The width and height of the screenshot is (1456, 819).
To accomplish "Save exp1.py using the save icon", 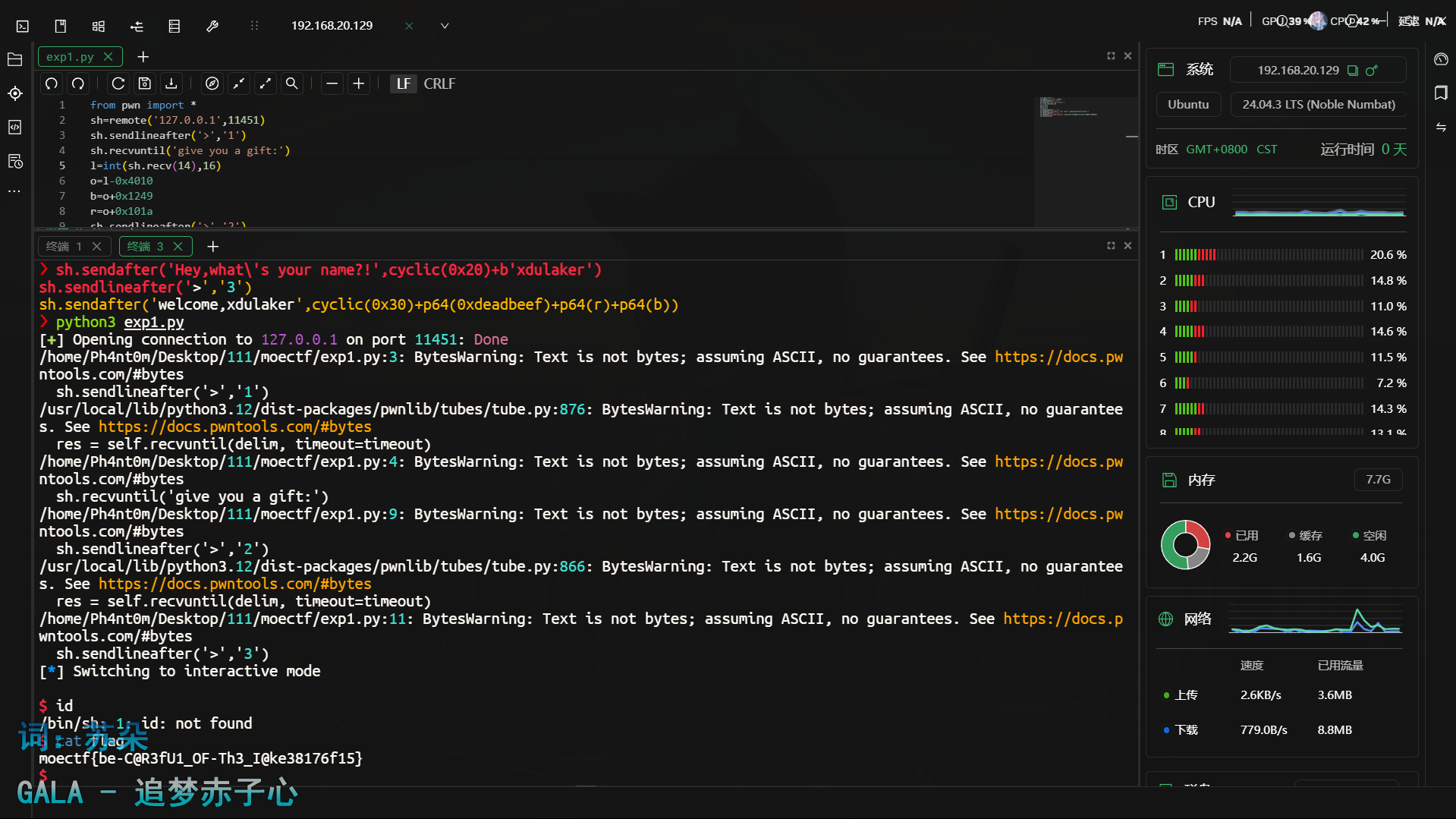I will (144, 83).
